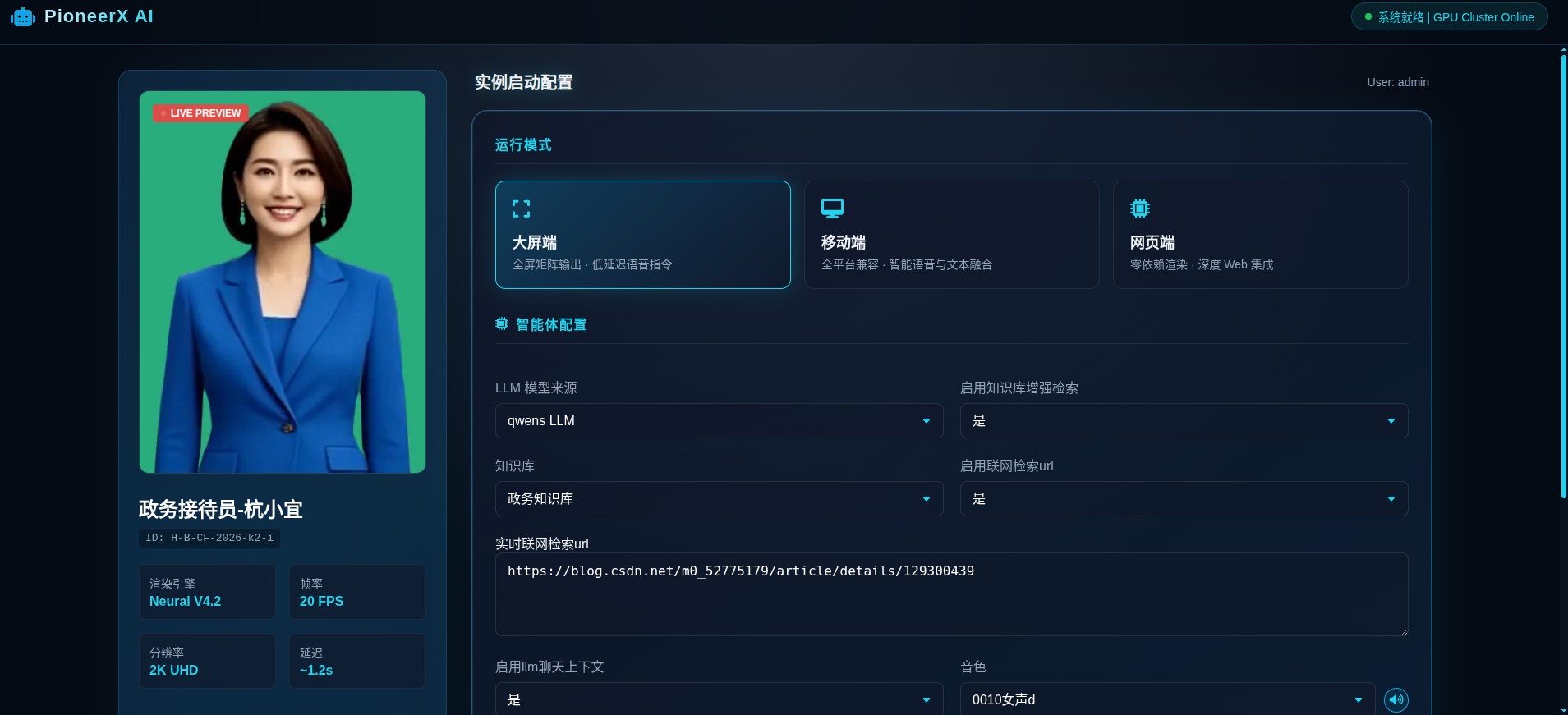Screen dimensions: 1568x715
Task: Click the chip icon on 网页端 card
Action: [1139, 209]
